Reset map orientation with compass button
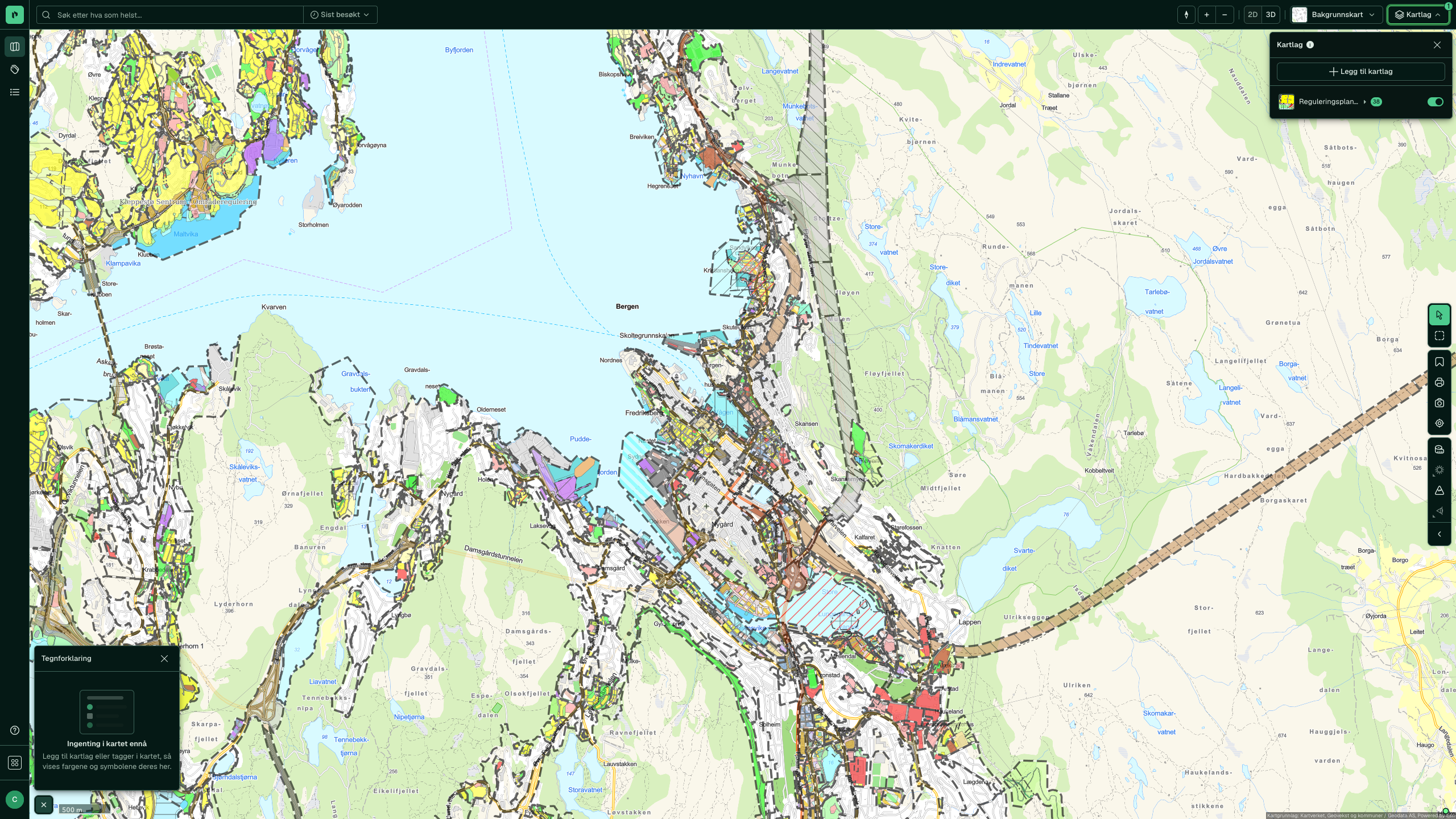The height and width of the screenshot is (819, 1456). coord(1186,15)
